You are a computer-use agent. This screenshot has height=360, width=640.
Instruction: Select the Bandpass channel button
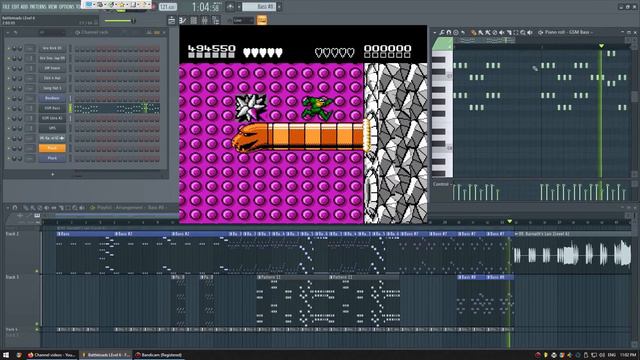click(x=52, y=98)
